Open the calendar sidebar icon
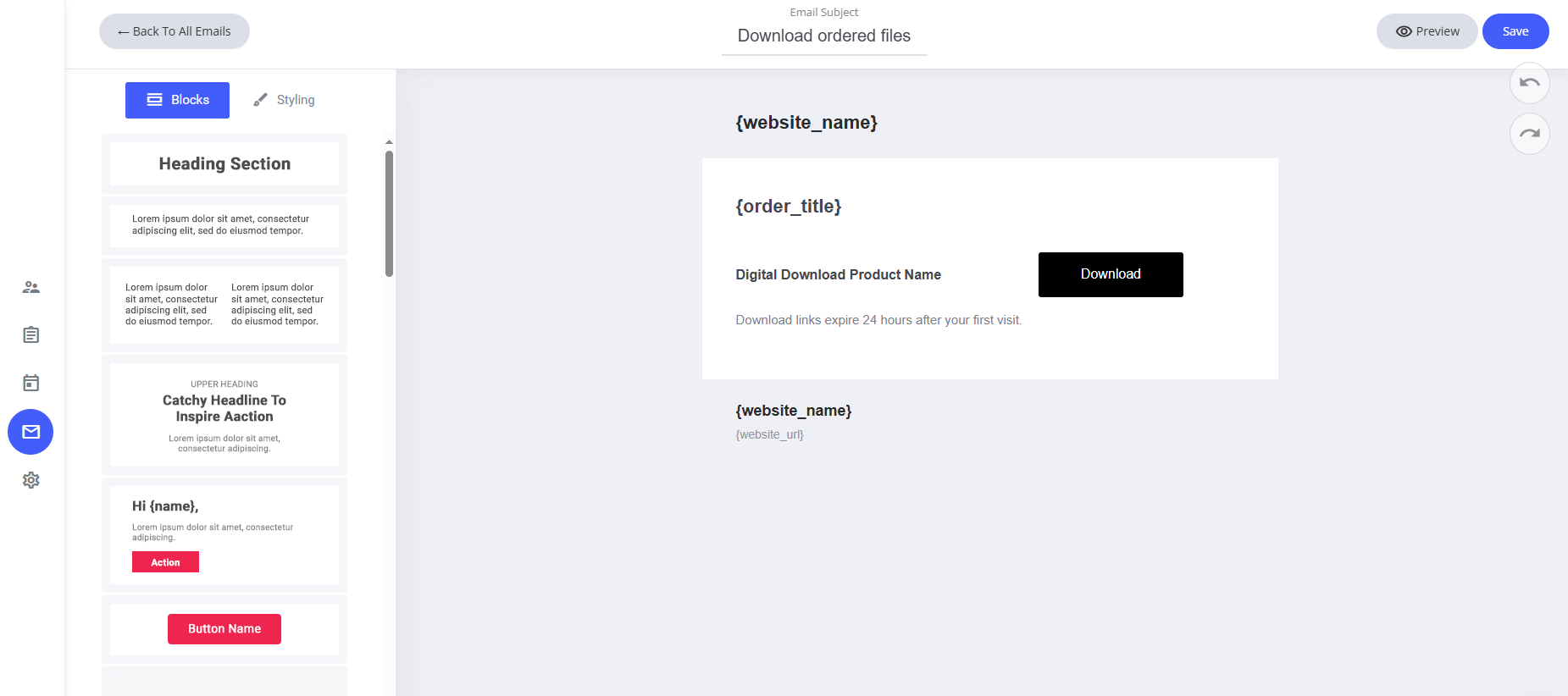Viewport: 1568px width, 696px height. coord(31,383)
